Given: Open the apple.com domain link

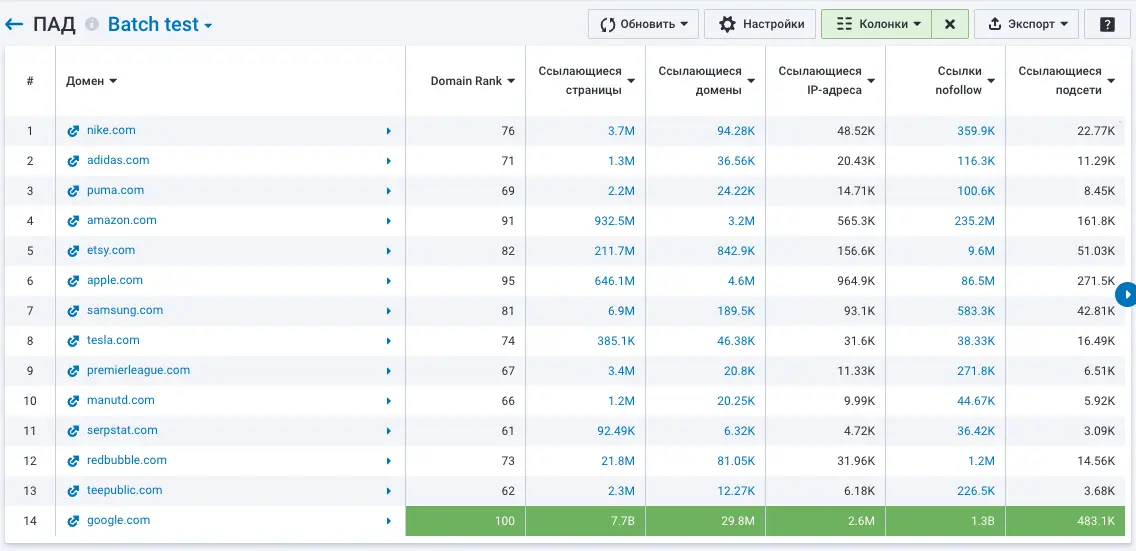Looking at the screenshot, I should point(114,281).
